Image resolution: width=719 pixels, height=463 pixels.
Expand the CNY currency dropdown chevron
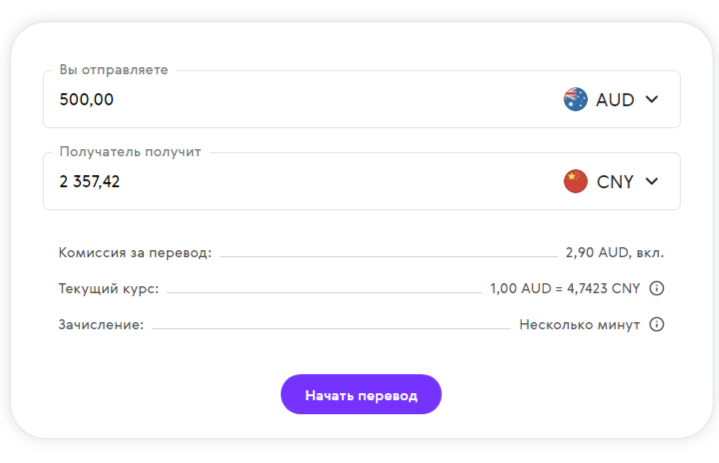pyautogui.click(x=652, y=182)
